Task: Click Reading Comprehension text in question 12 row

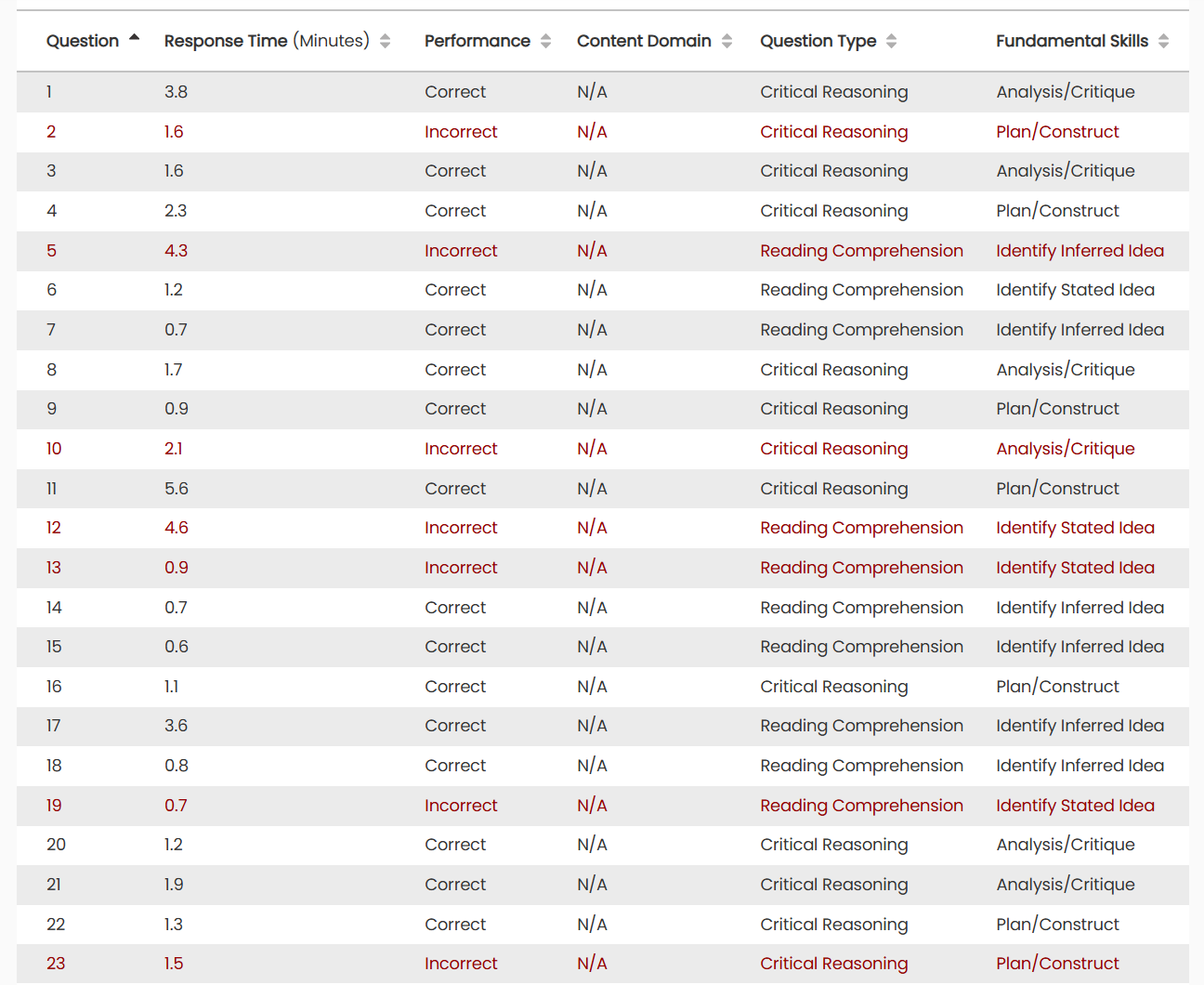Action: click(861, 527)
